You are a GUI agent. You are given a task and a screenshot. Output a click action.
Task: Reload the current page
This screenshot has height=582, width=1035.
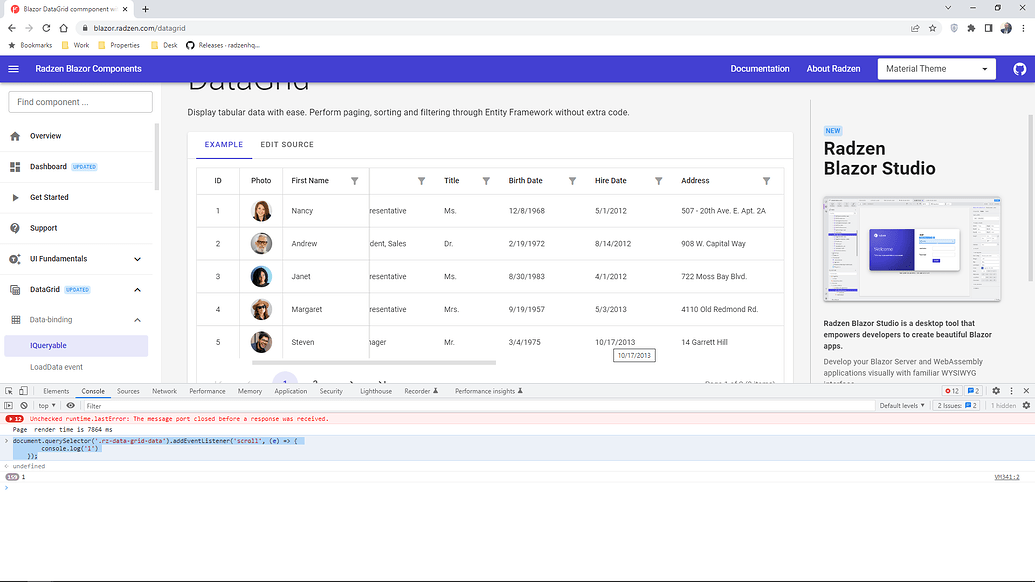click(x=46, y=28)
